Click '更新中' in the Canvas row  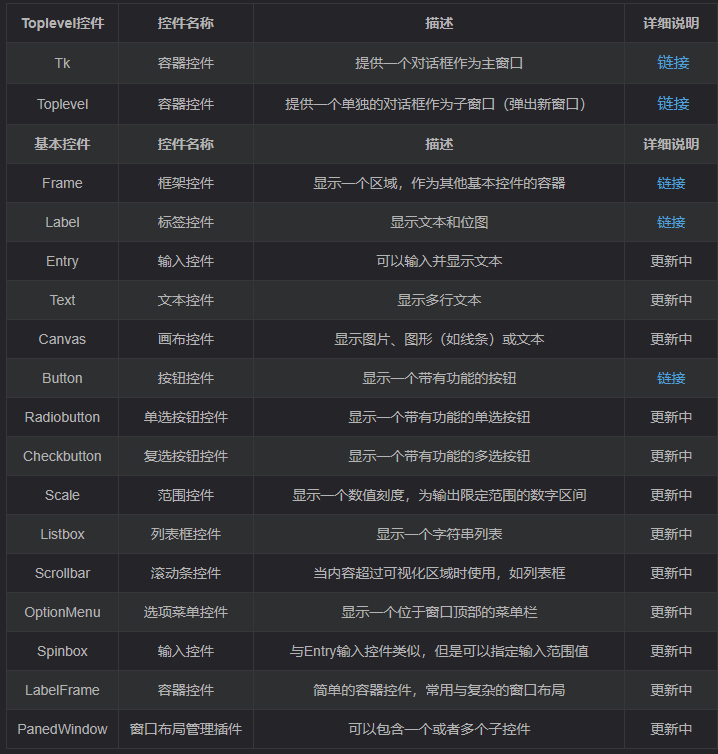671,339
